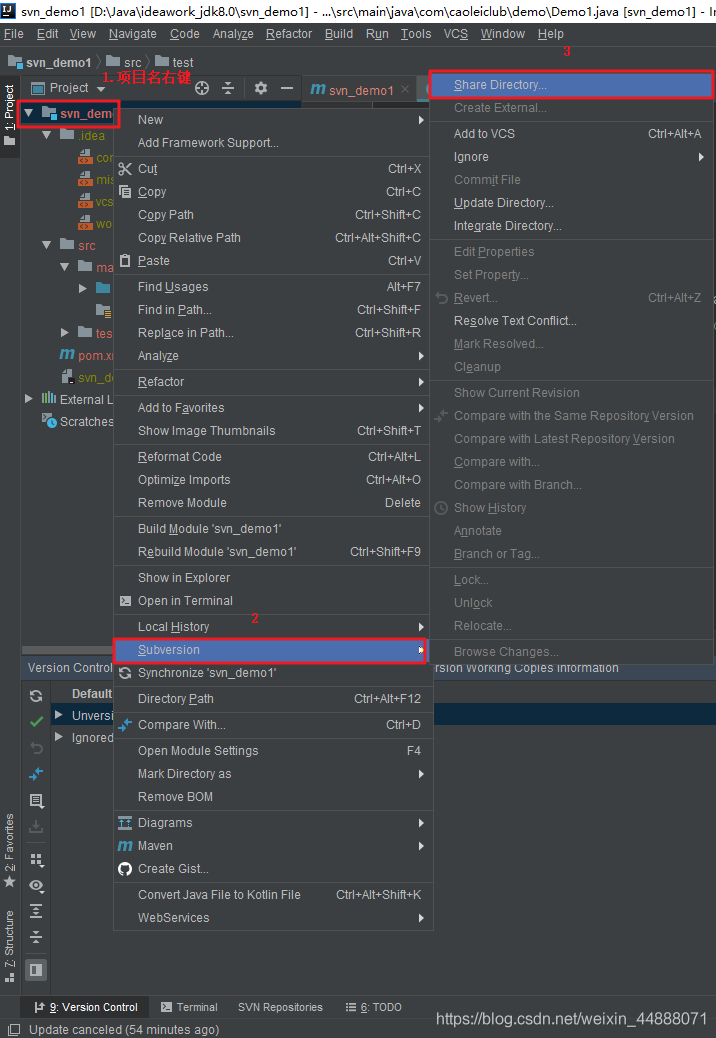Choose Update Directory... in submenu
This screenshot has width=716, height=1038.
tap(572, 203)
